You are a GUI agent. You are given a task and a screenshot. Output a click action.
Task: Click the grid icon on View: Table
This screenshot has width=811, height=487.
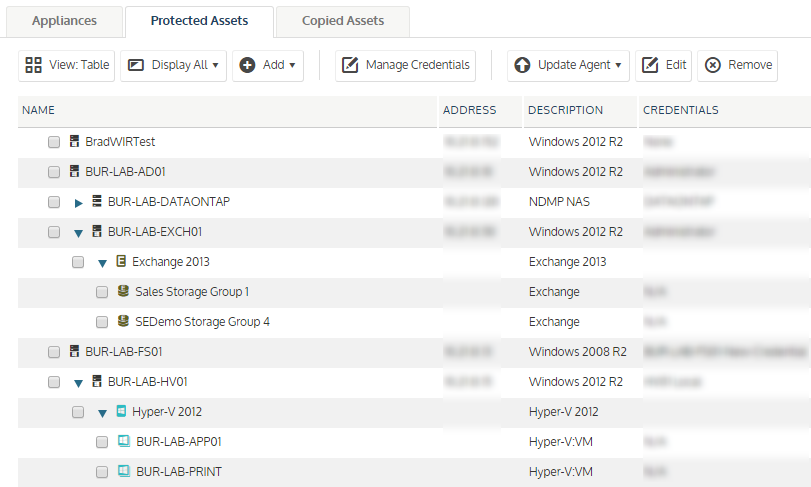point(34,65)
